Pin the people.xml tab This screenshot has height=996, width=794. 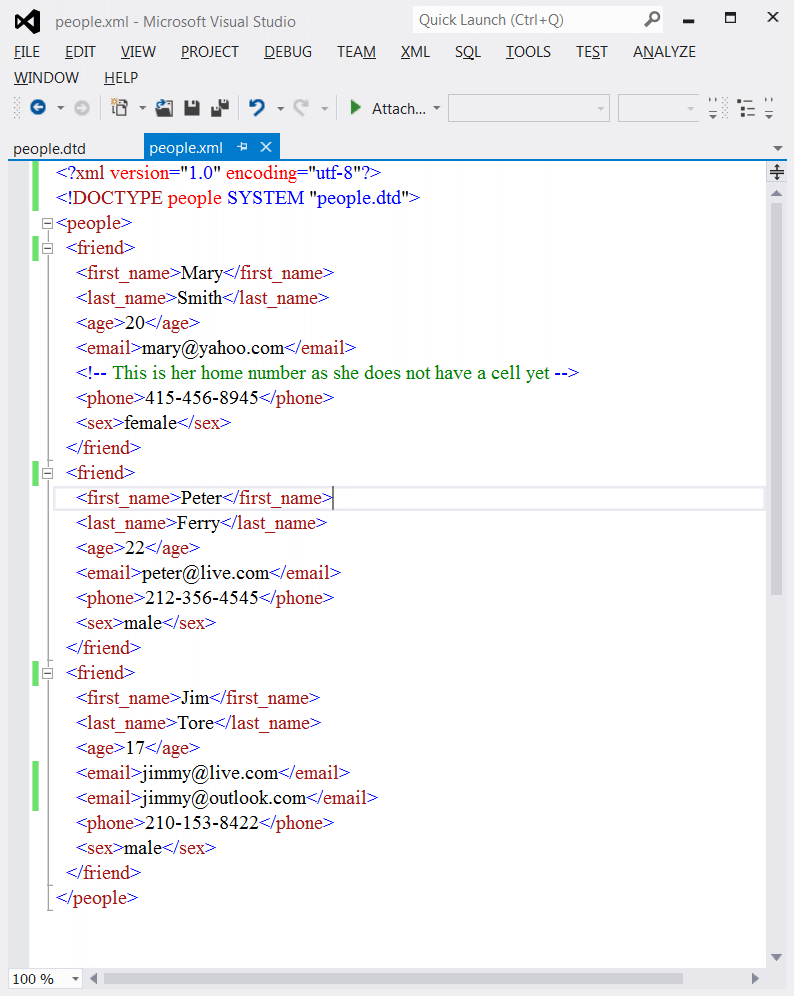(x=242, y=147)
